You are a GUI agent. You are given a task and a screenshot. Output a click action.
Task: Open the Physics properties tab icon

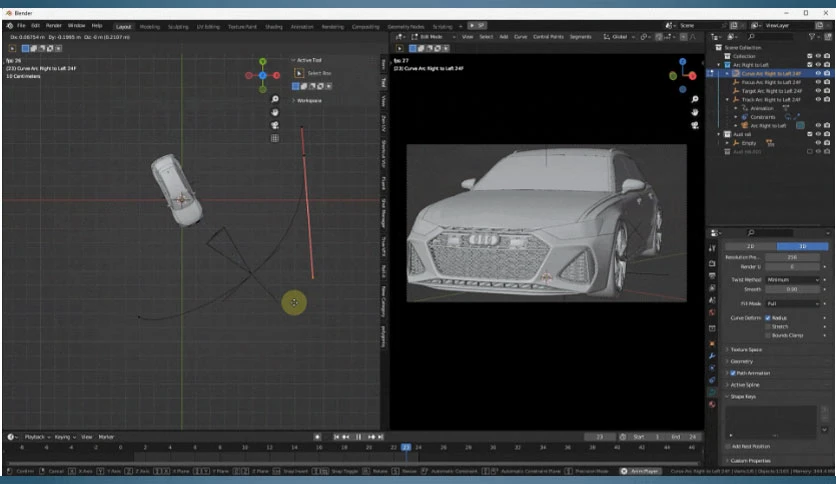(x=712, y=368)
